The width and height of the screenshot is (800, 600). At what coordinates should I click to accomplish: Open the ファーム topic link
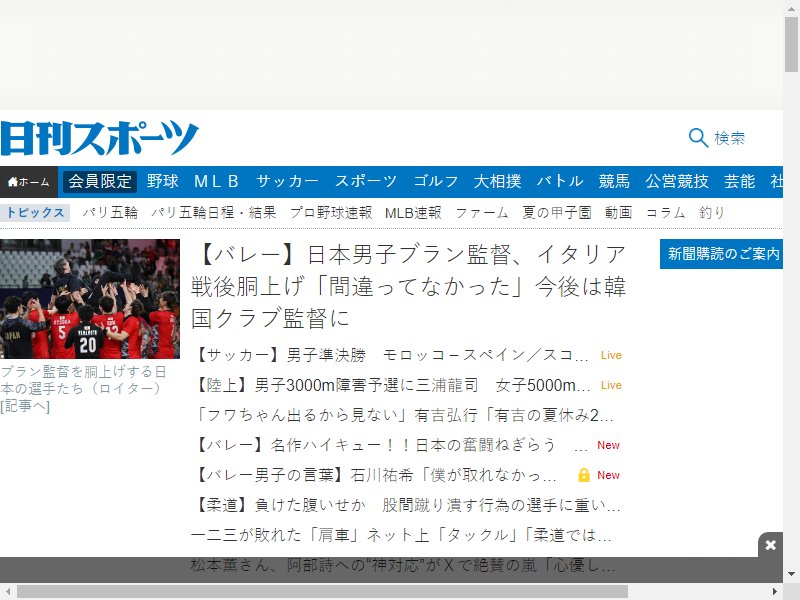[482, 213]
